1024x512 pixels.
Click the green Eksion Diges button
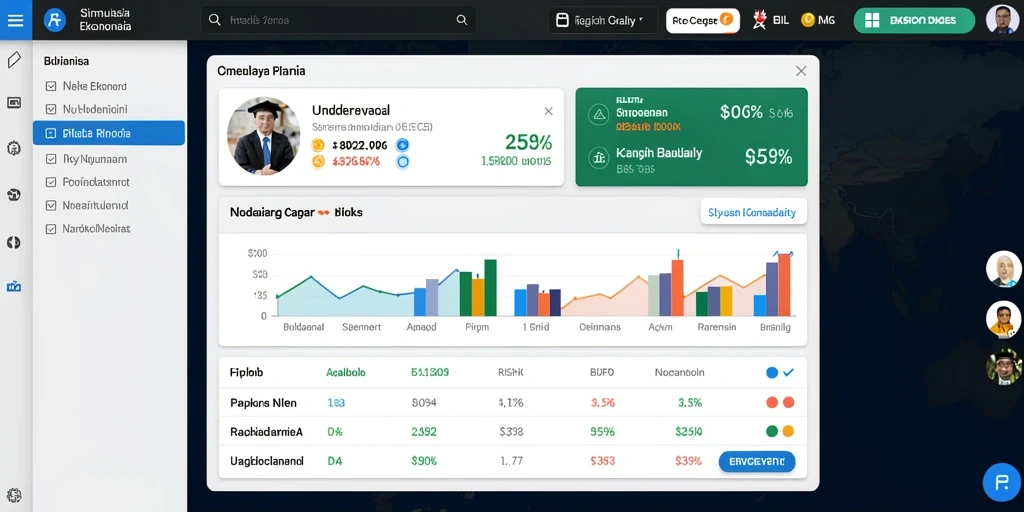tap(914, 20)
